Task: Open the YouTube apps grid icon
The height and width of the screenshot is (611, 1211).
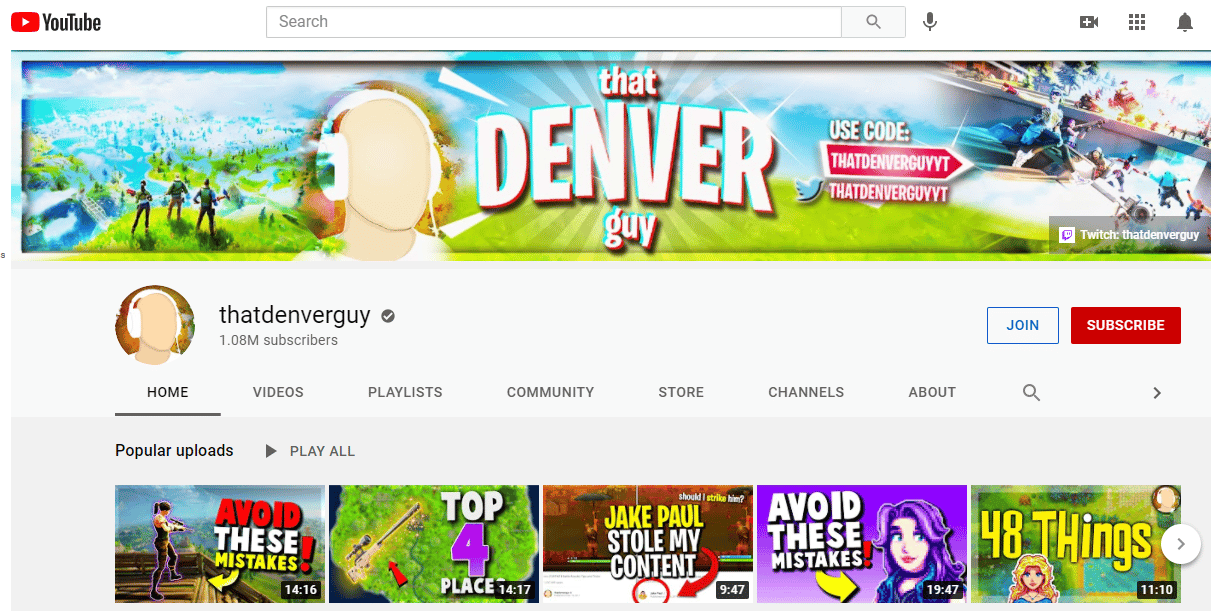Action: (1137, 22)
